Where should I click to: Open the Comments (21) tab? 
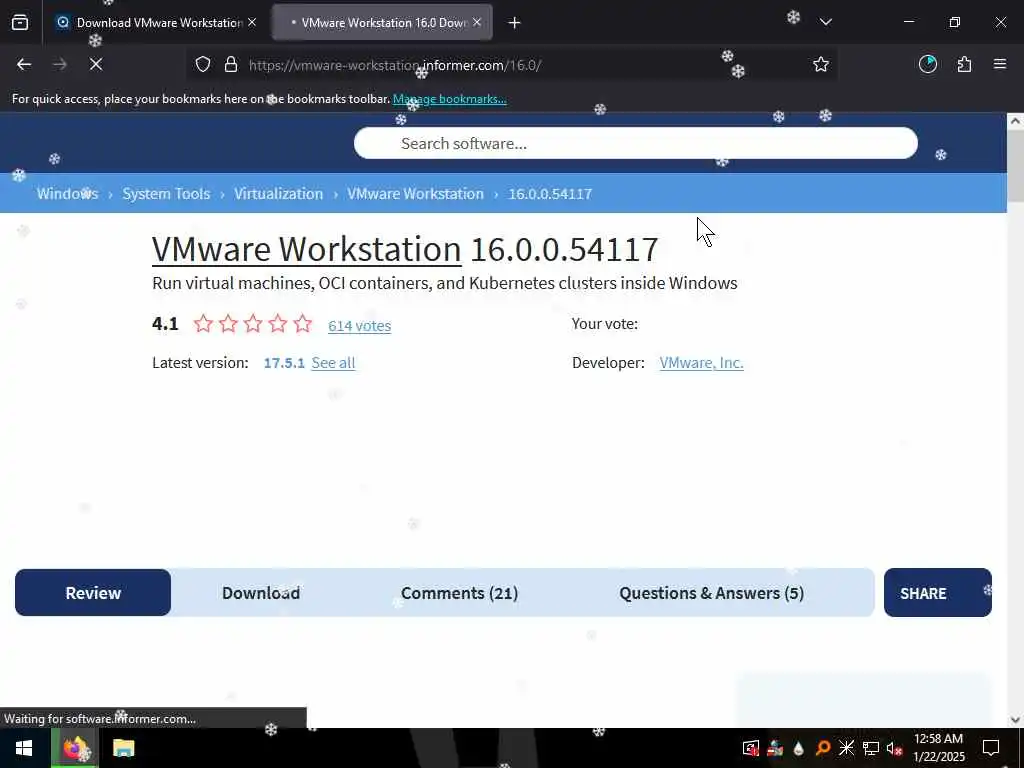tap(459, 592)
